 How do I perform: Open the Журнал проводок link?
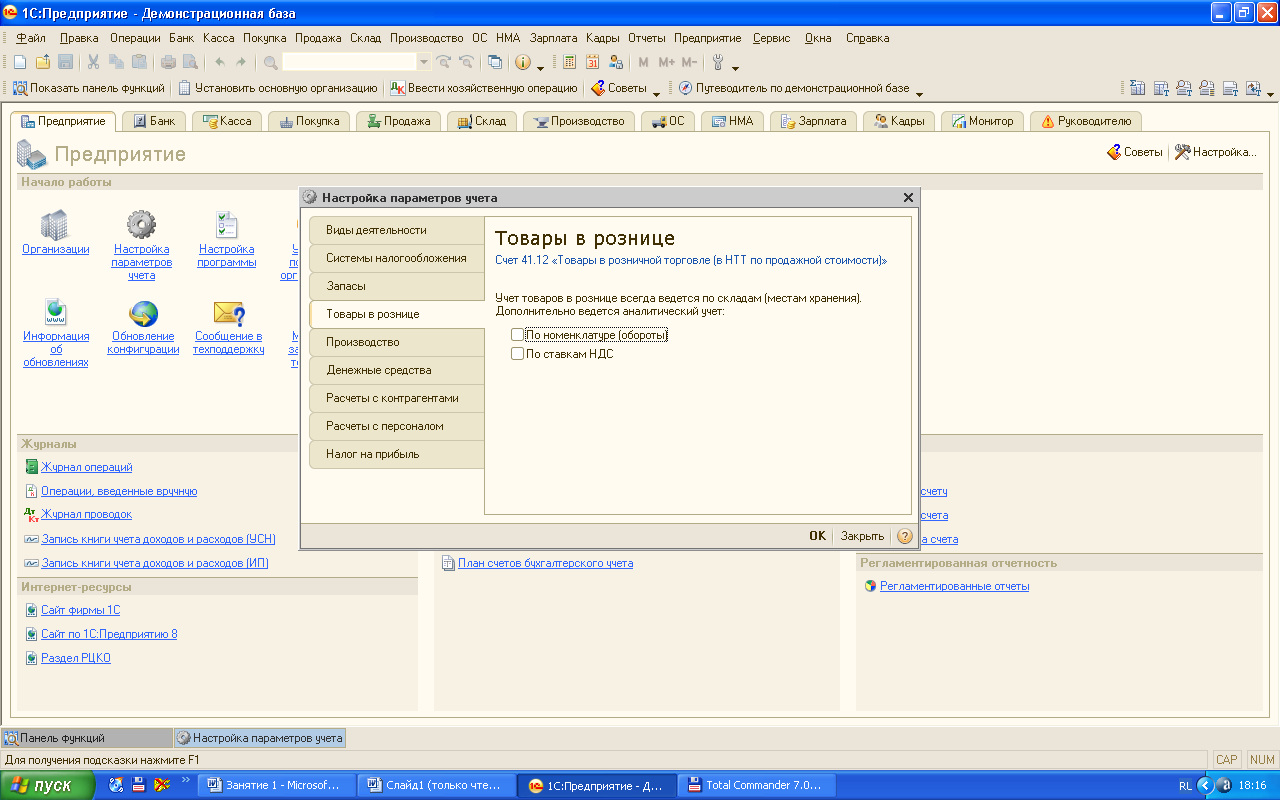(86, 514)
